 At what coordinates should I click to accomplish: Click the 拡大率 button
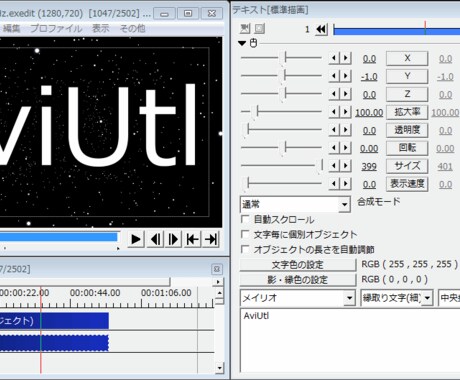click(407, 112)
